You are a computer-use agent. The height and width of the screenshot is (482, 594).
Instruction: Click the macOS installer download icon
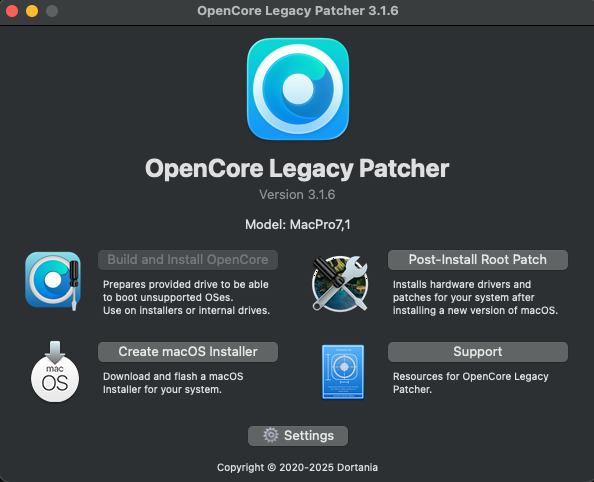pyautogui.click(x=55, y=371)
